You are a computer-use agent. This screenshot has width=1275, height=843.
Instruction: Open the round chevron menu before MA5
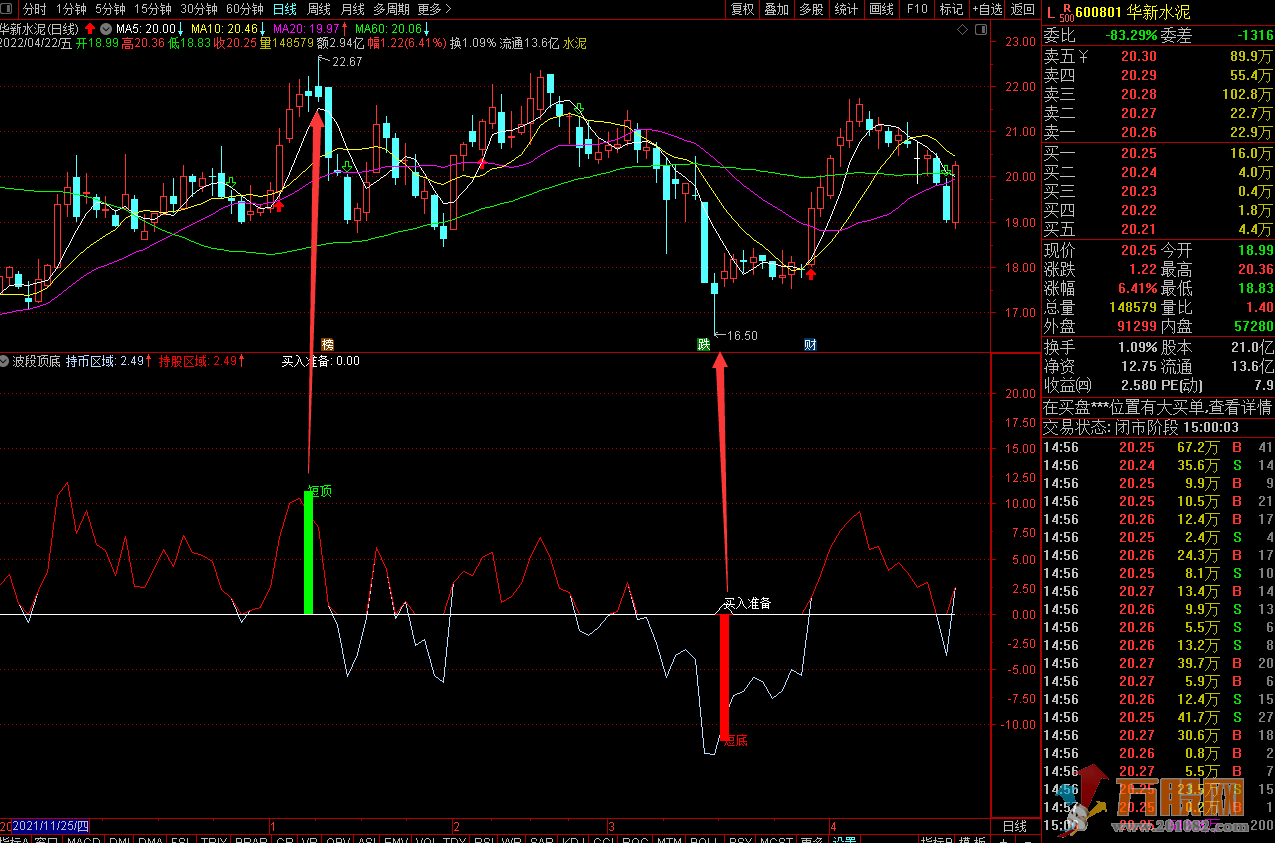tap(105, 29)
